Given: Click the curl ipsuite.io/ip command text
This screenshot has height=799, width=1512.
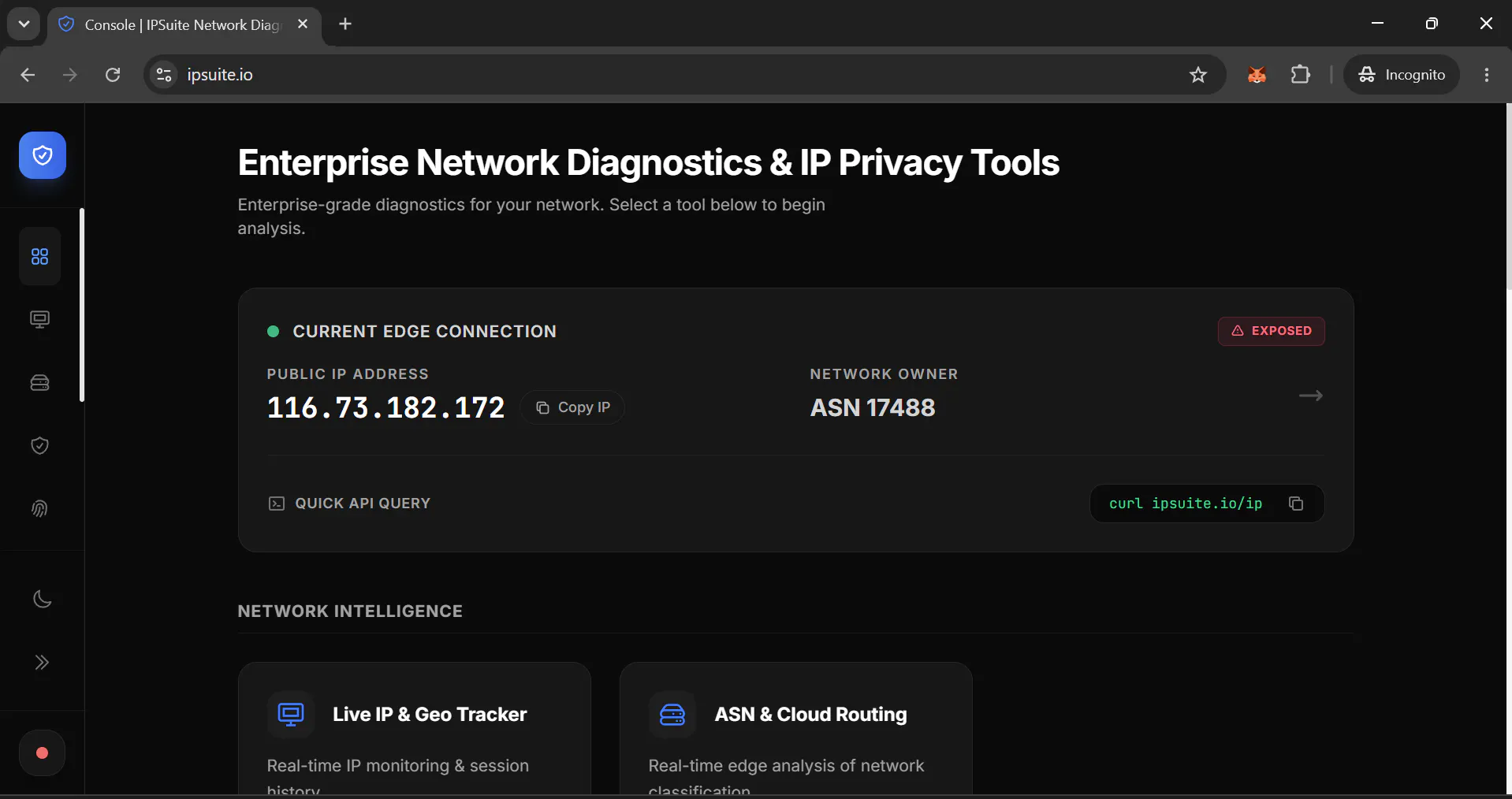Looking at the screenshot, I should (x=1186, y=504).
